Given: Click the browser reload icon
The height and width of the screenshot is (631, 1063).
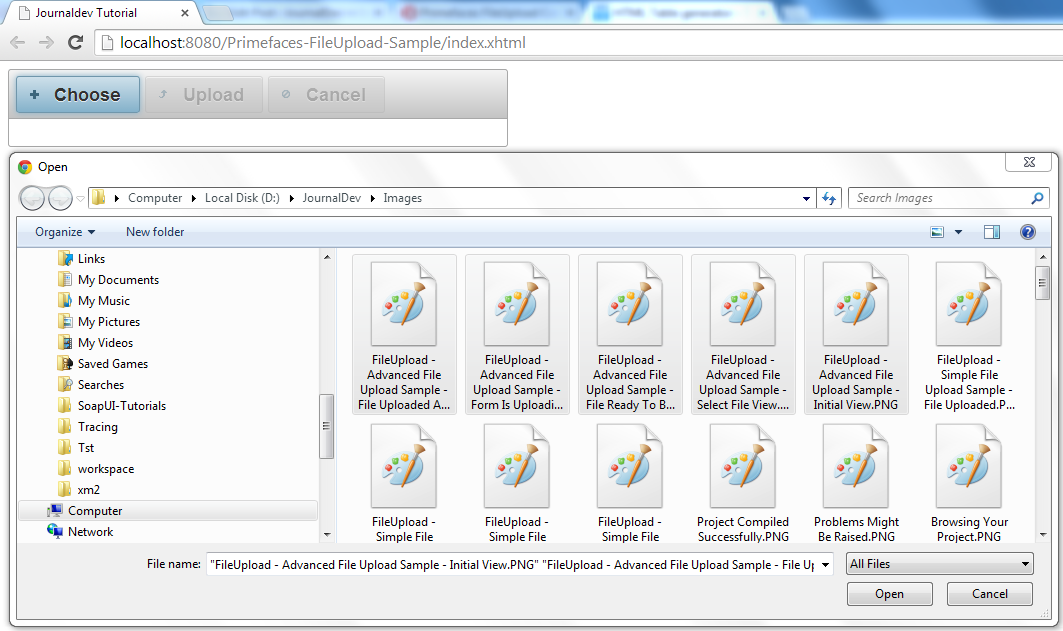Looking at the screenshot, I should (x=75, y=43).
